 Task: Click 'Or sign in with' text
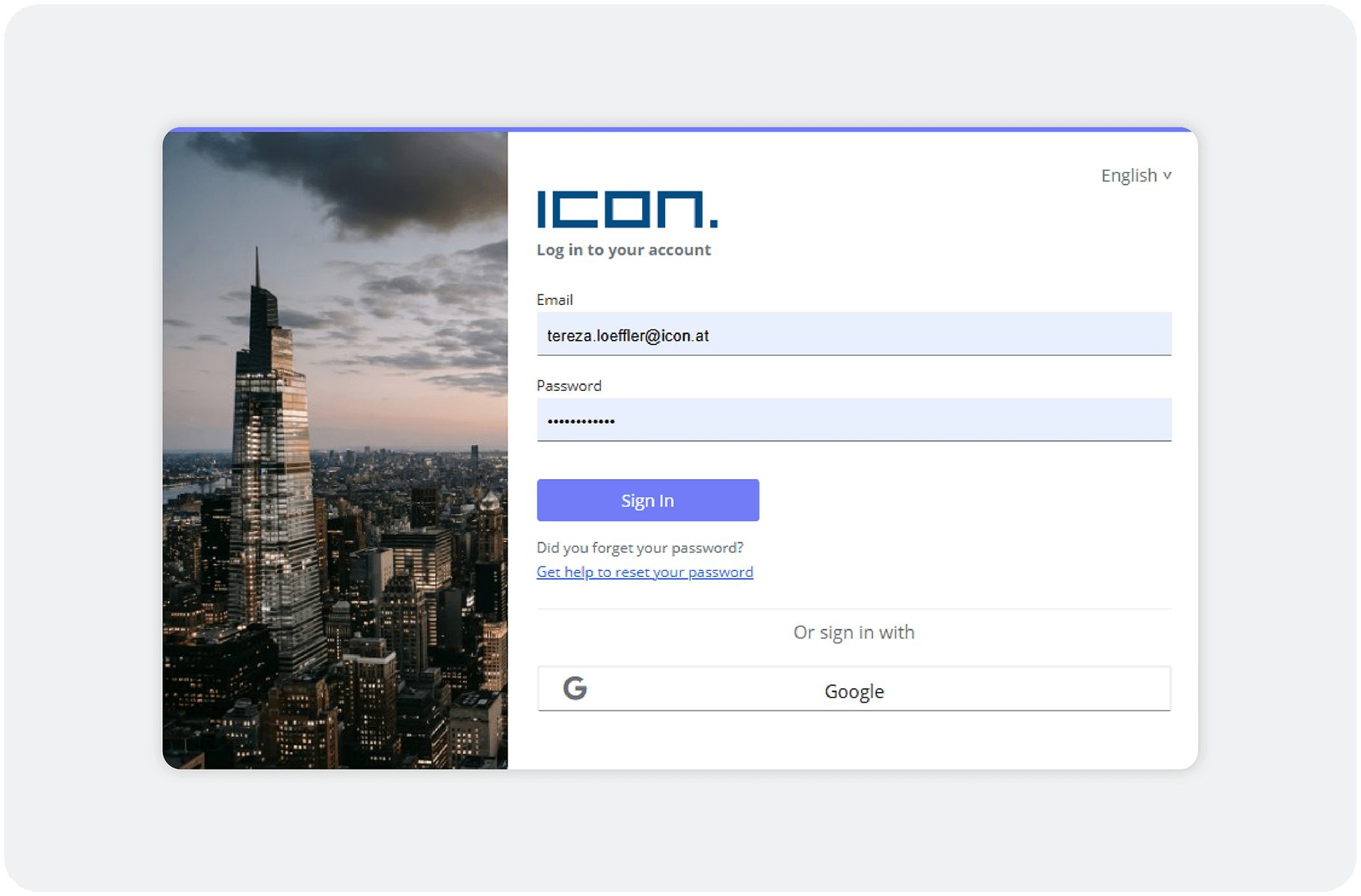pos(854,632)
